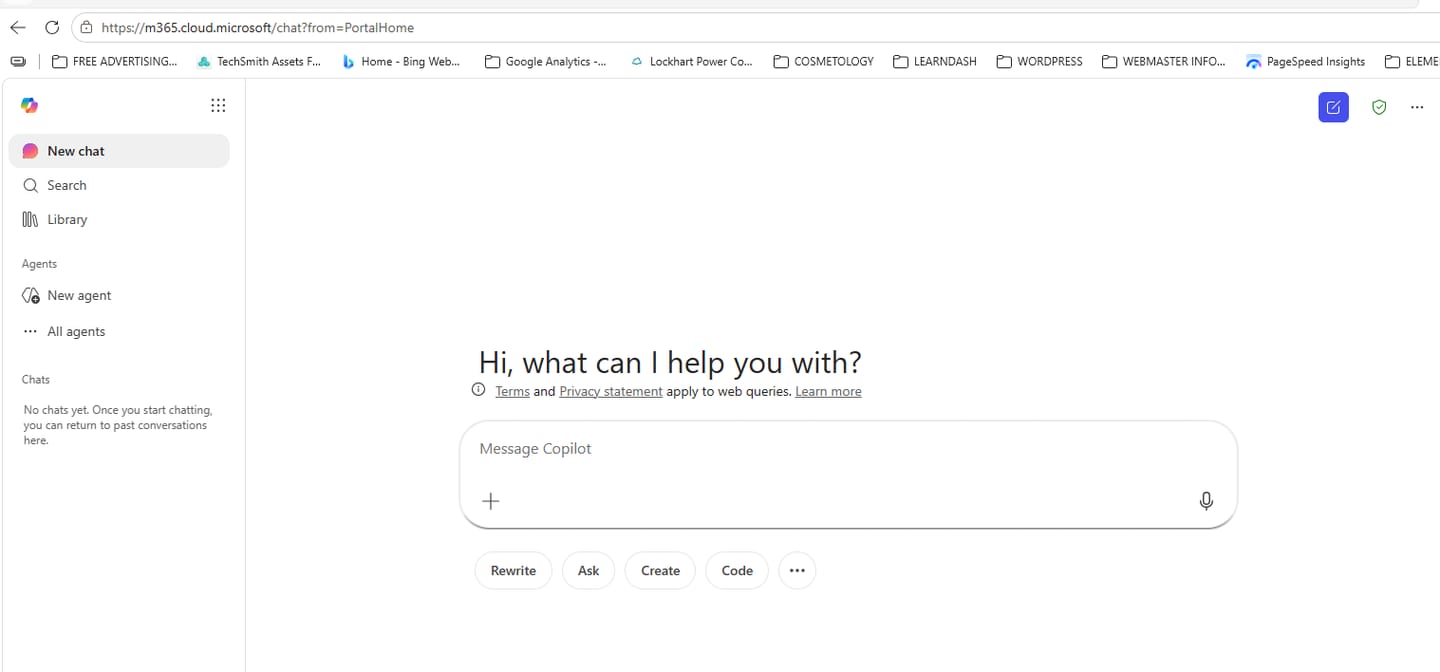Click the plus attach icon in message box
1440x672 pixels.
click(490, 501)
